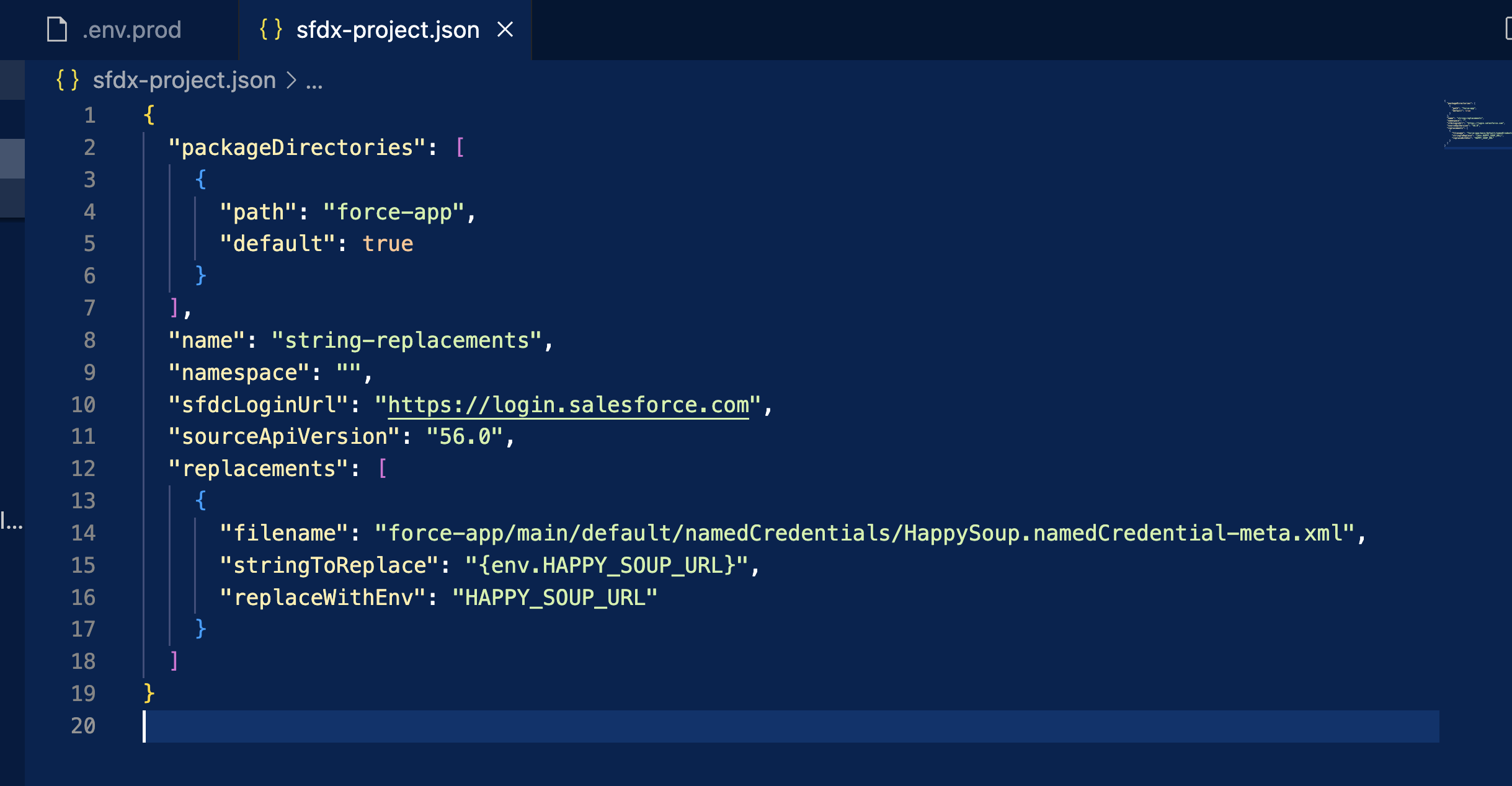Expand the breadcrumb chevron after sfdx-project.json
Screen dimensions: 1512x786
coord(291,80)
